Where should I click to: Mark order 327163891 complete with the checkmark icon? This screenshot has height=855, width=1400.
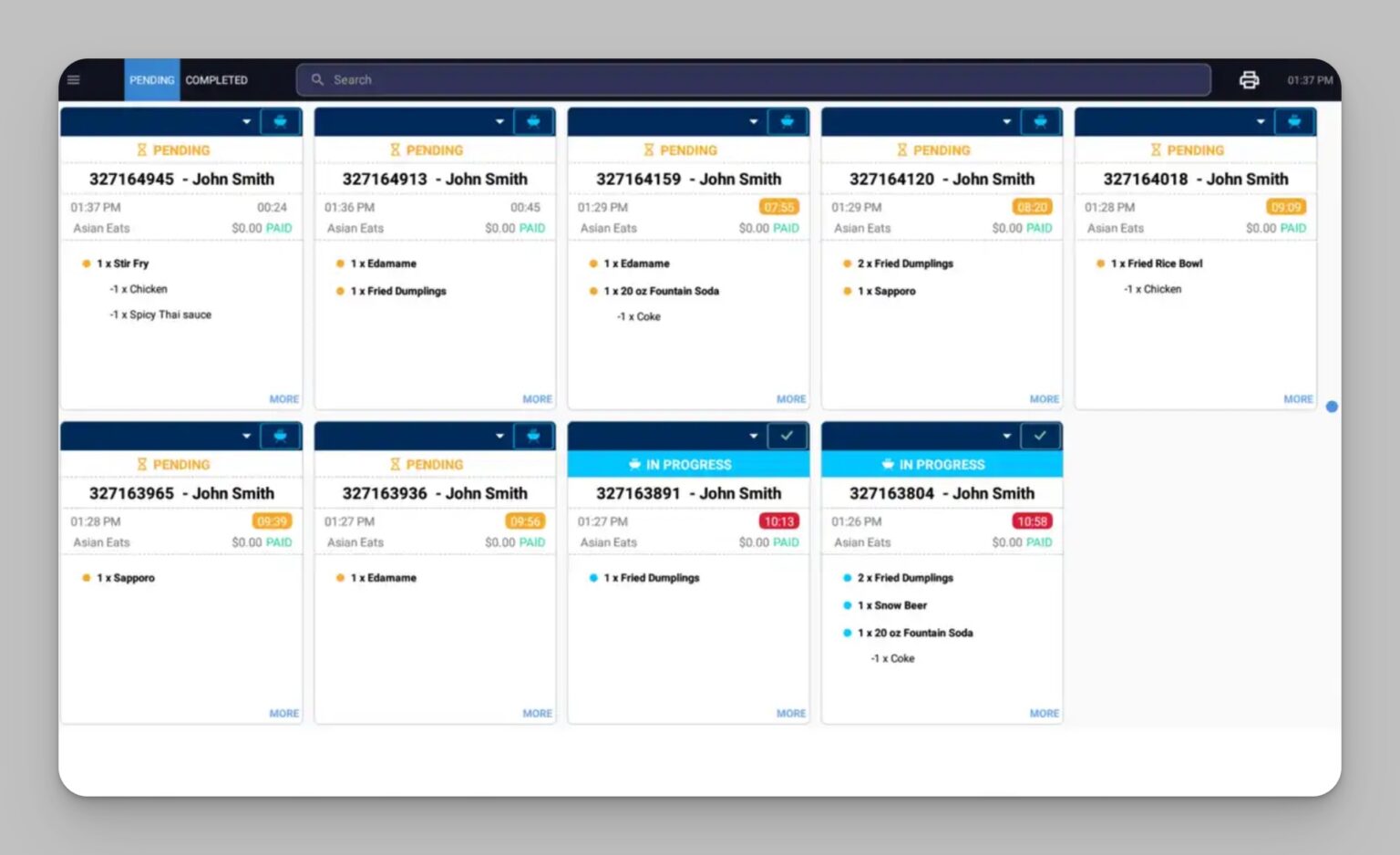[787, 436]
